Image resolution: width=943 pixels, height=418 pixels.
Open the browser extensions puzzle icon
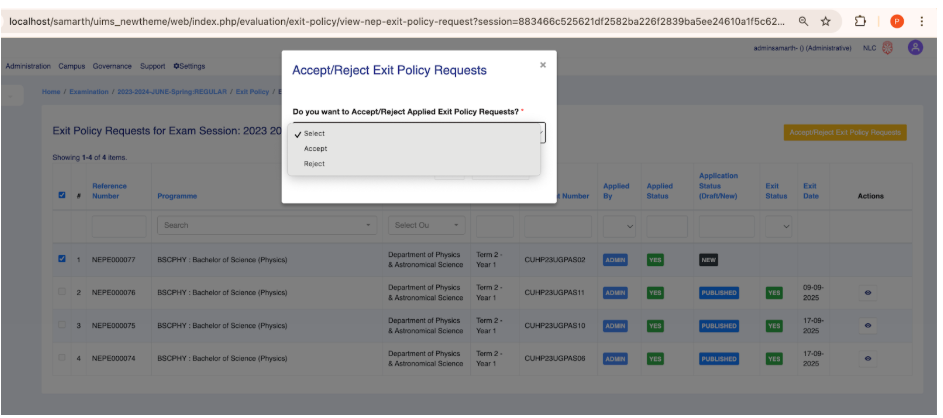[x=861, y=21]
